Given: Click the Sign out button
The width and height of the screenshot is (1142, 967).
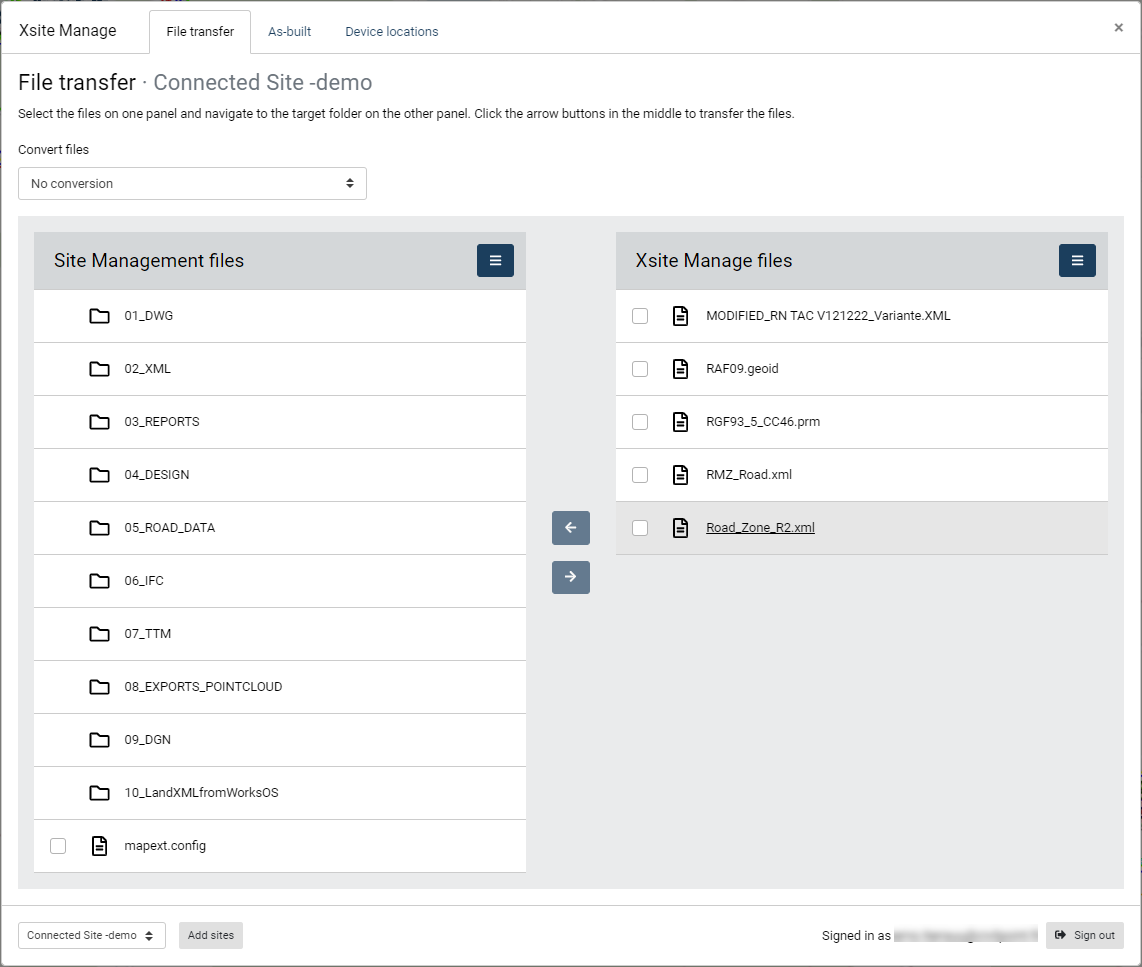Looking at the screenshot, I should [x=1084, y=935].
